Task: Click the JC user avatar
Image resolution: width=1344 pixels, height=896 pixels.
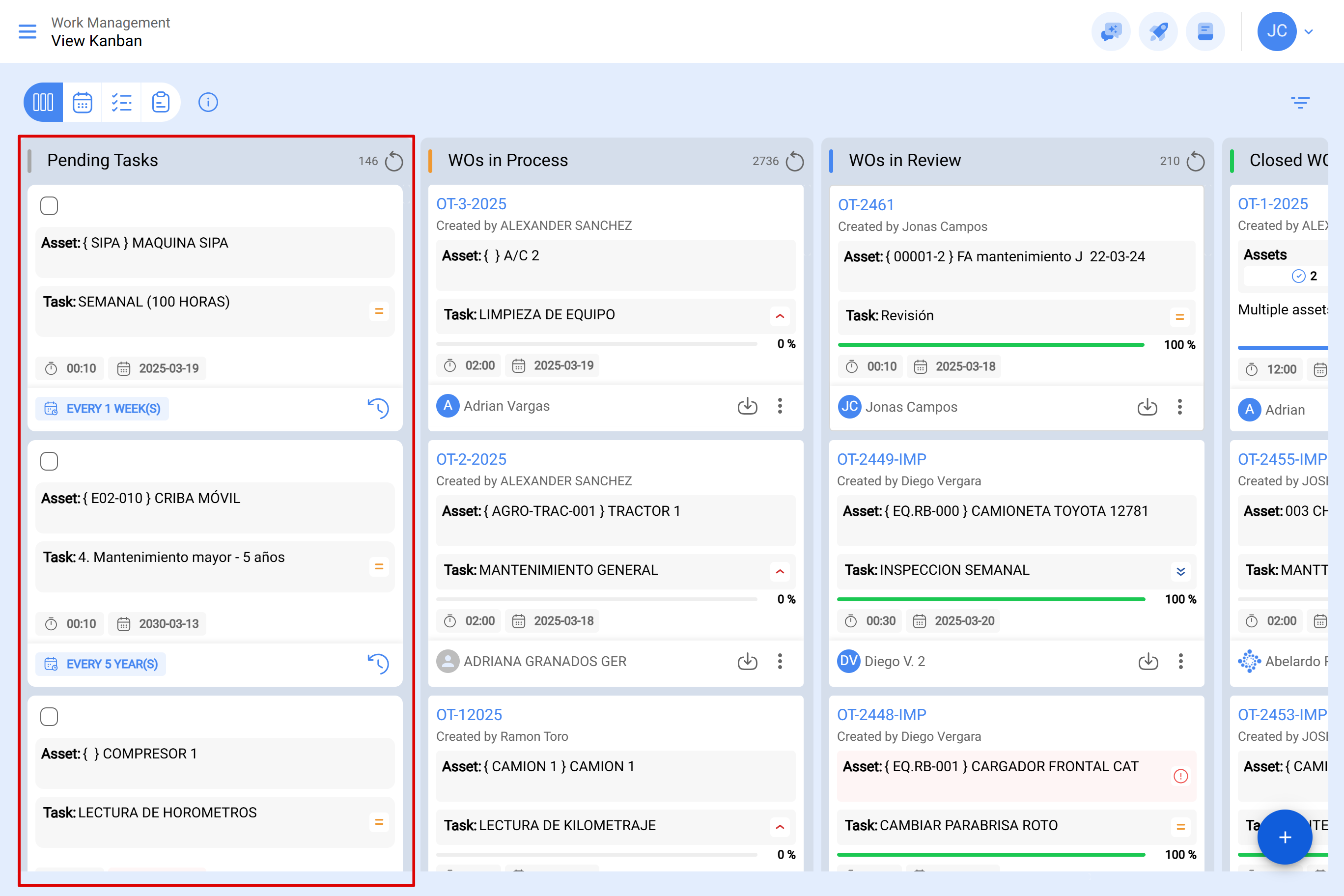Action: [1276, 31]
